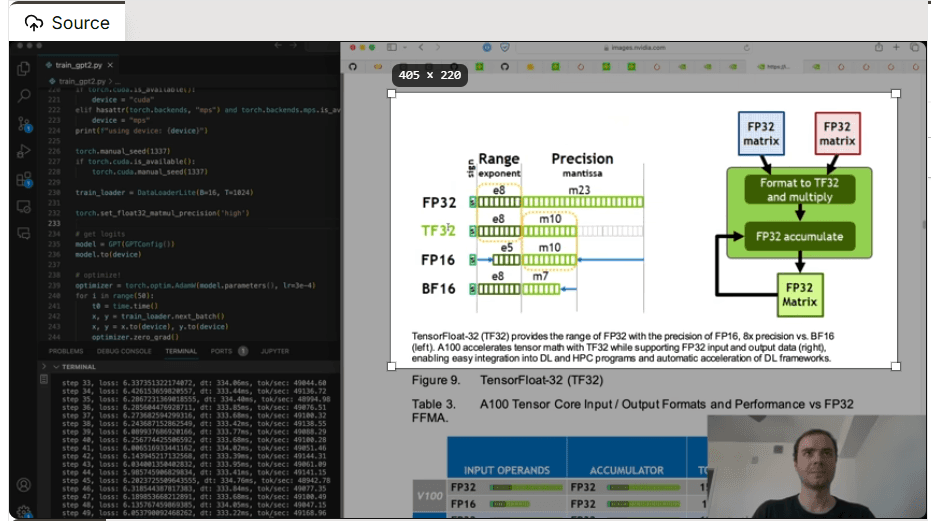The image size is (931, 521).
Task: Click the images.nvidia.com address bar
Action: [634, 48]
